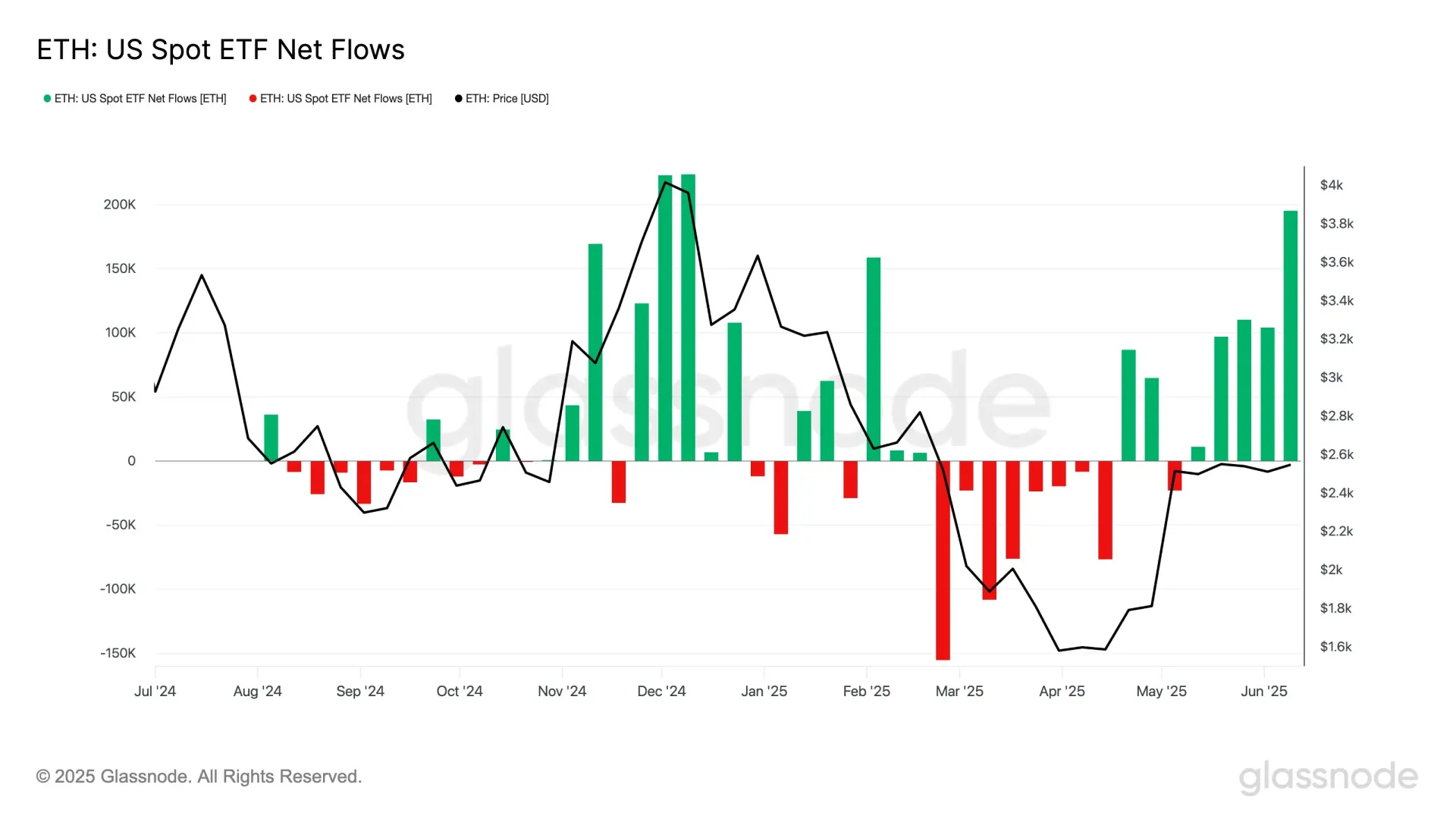Click the 0 baseline label on left axis

pyautogui.click(x=131, y=460)
